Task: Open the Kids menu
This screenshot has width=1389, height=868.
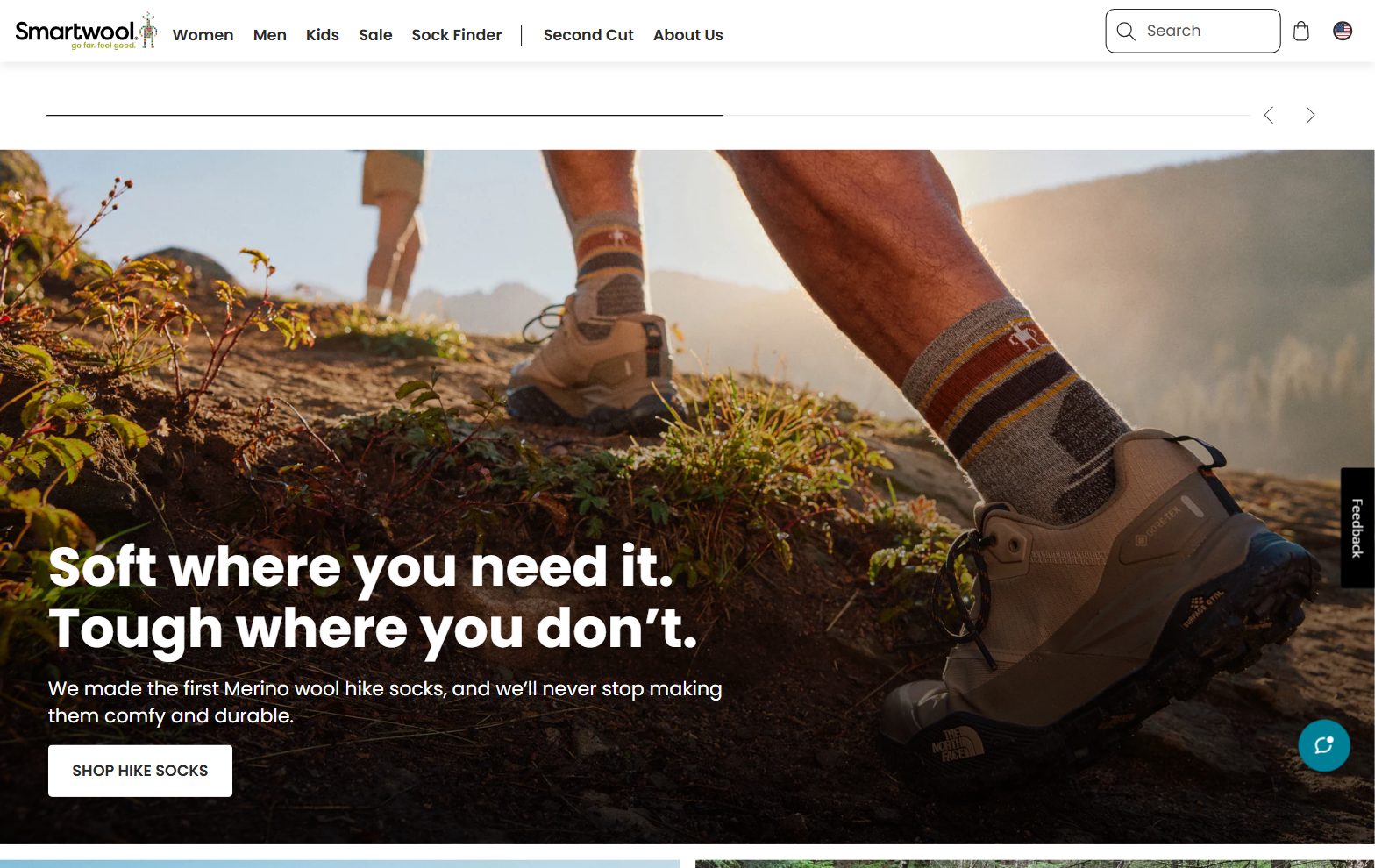Action: 322,35
